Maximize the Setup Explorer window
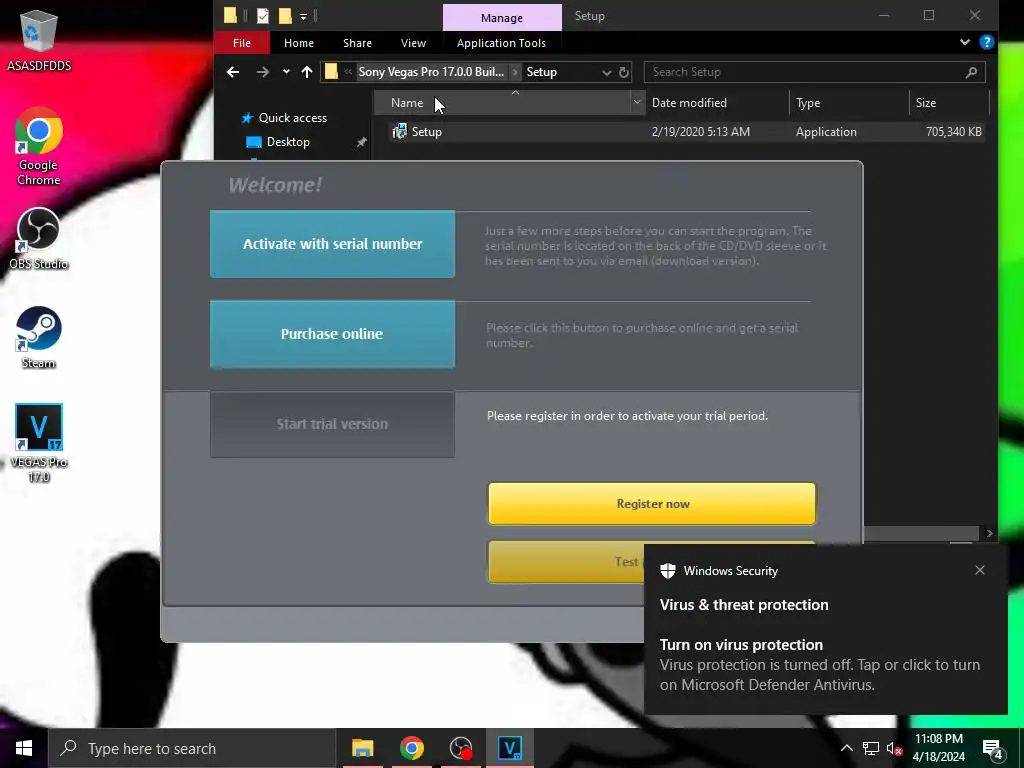 point(929,15)
